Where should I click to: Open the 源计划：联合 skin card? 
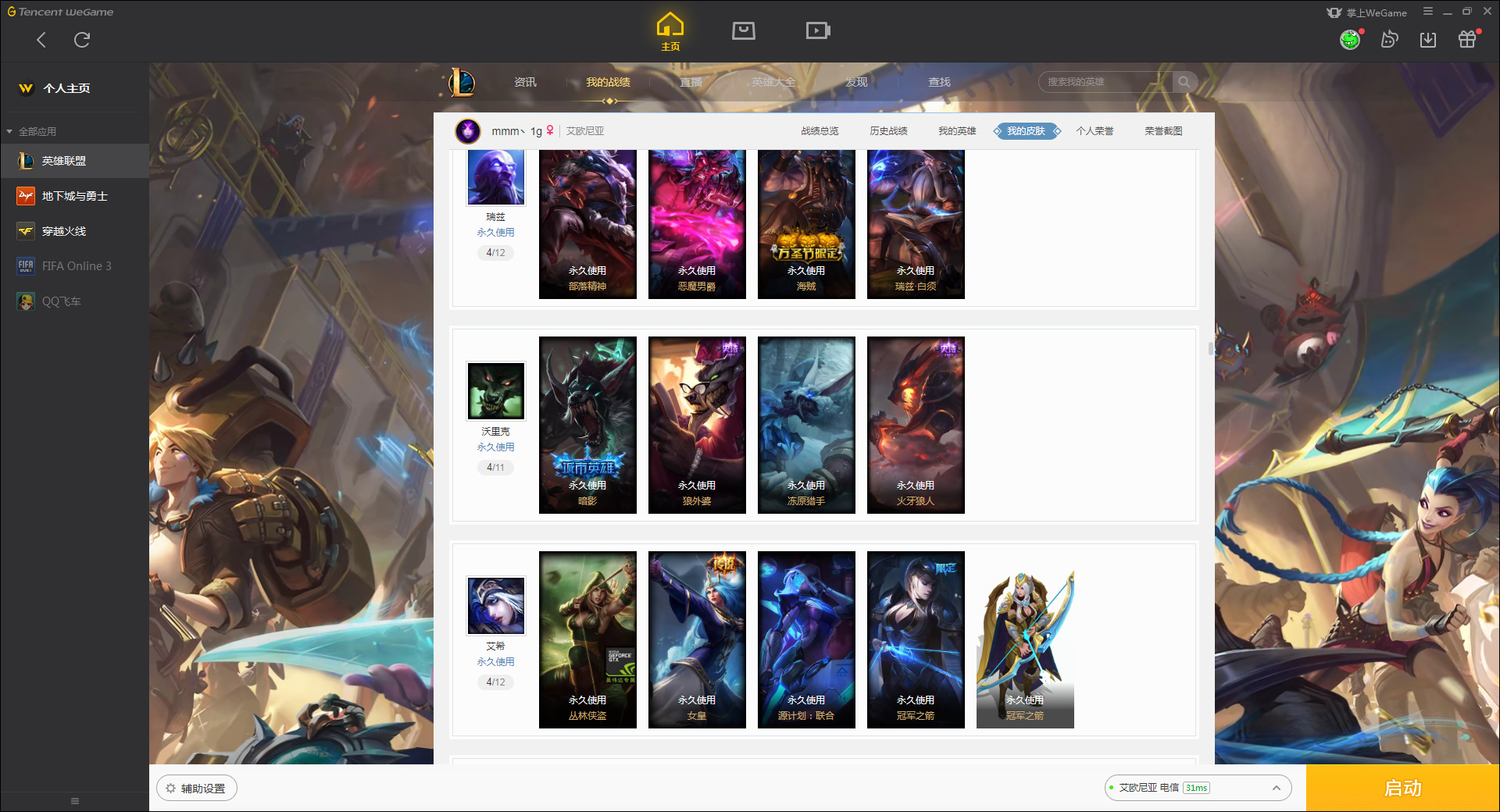pyautogui.click(x=806, y=639)
